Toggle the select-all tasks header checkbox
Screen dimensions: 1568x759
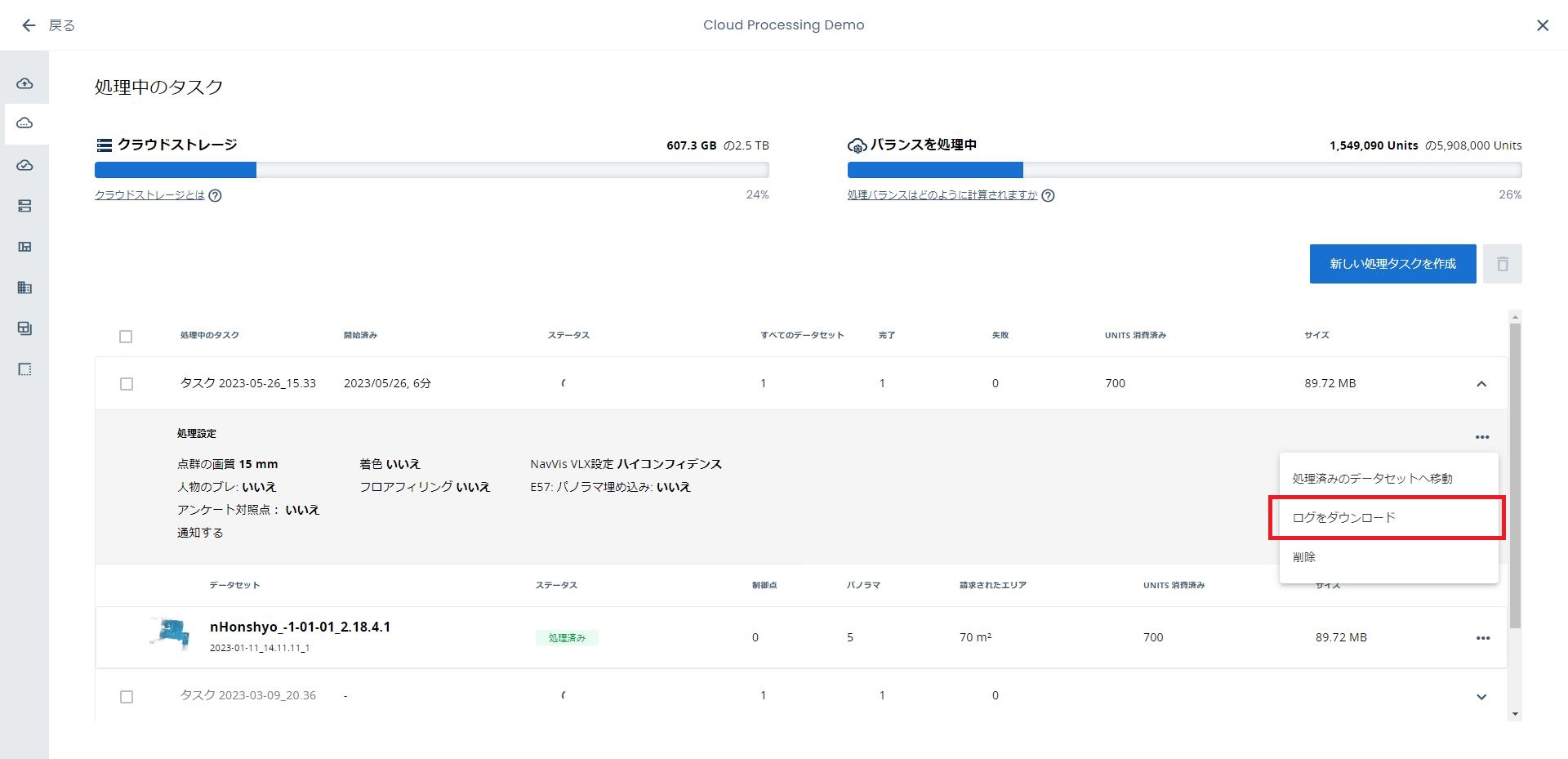pos(126,337)
